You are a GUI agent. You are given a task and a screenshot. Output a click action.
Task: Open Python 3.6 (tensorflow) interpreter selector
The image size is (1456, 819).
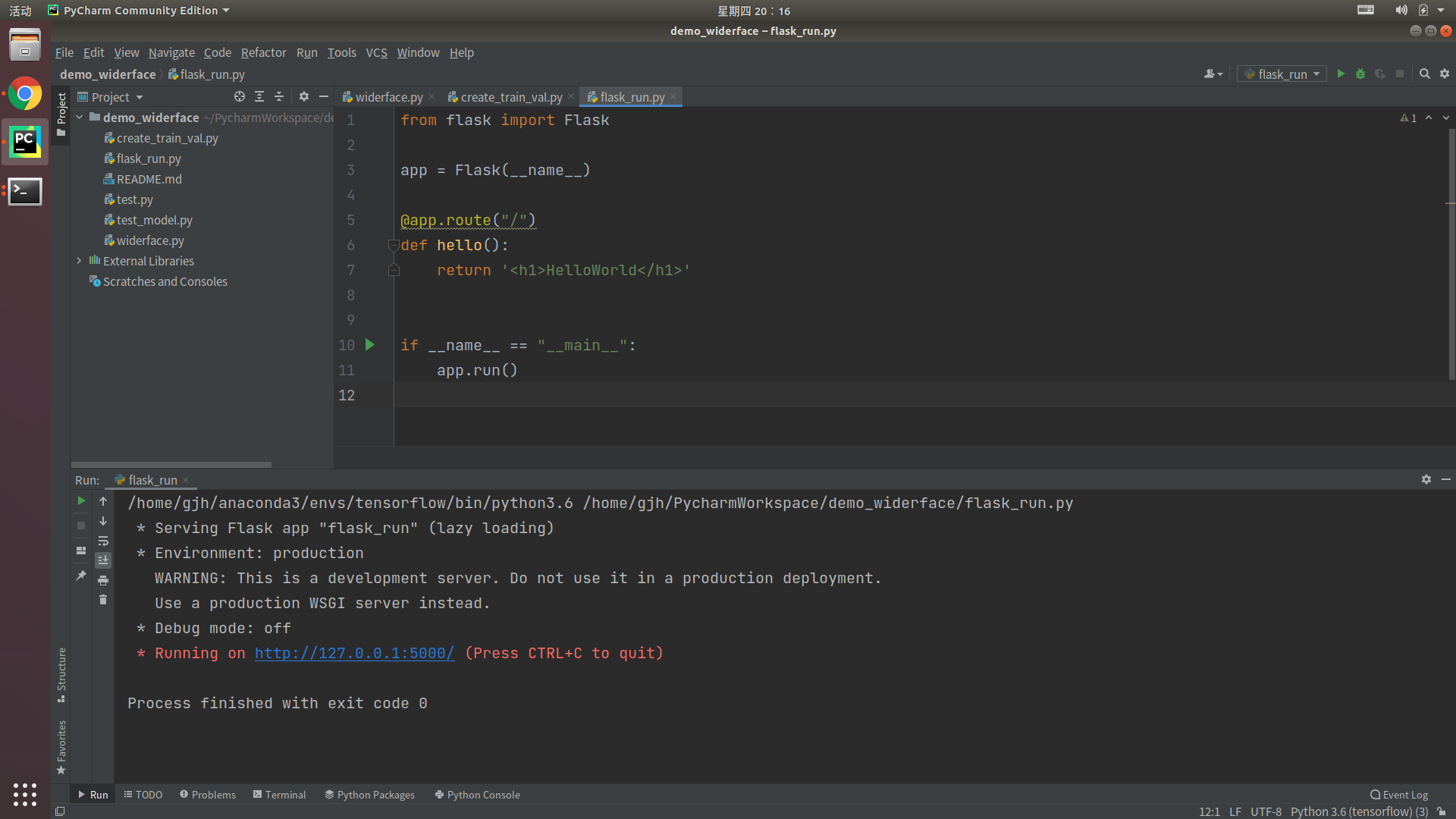click(1359, 811)
